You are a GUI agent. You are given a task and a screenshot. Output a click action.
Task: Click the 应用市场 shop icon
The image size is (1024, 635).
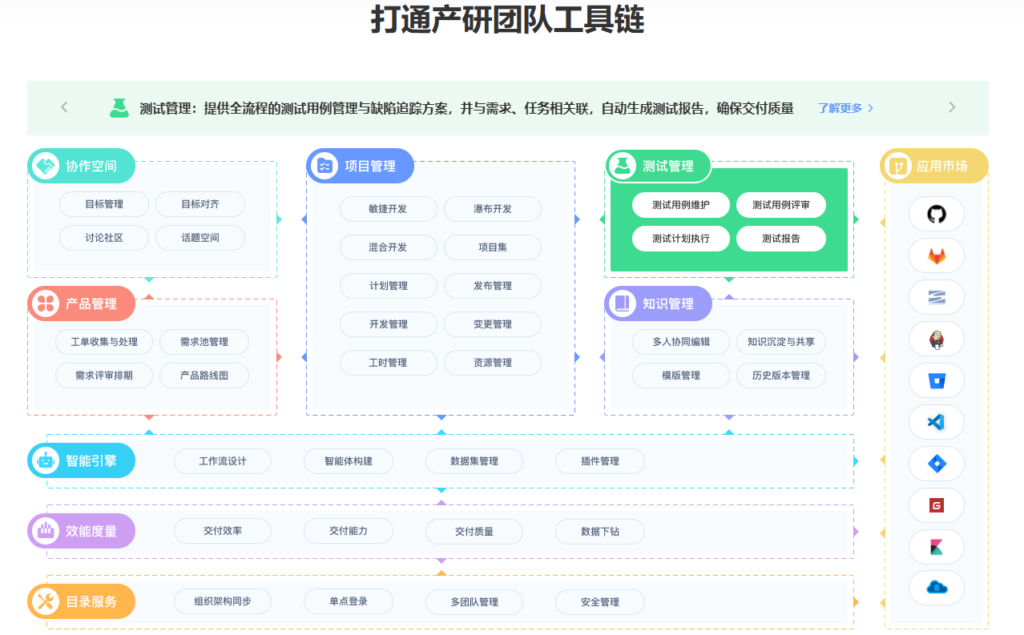click(x=898, y=166)
